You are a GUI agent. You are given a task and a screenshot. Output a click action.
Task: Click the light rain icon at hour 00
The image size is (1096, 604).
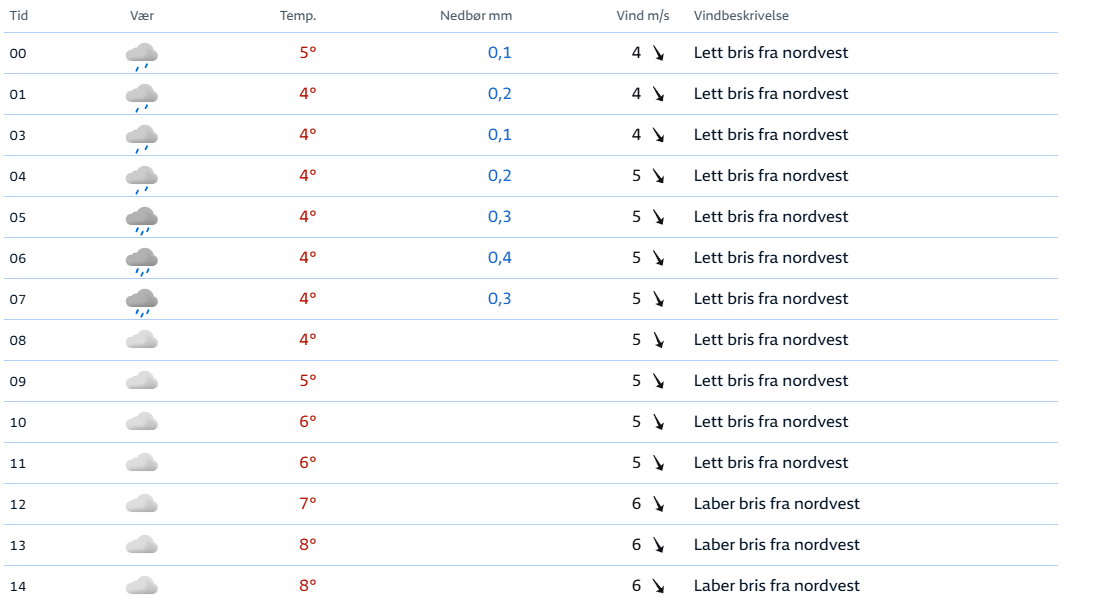click(141, 55)
